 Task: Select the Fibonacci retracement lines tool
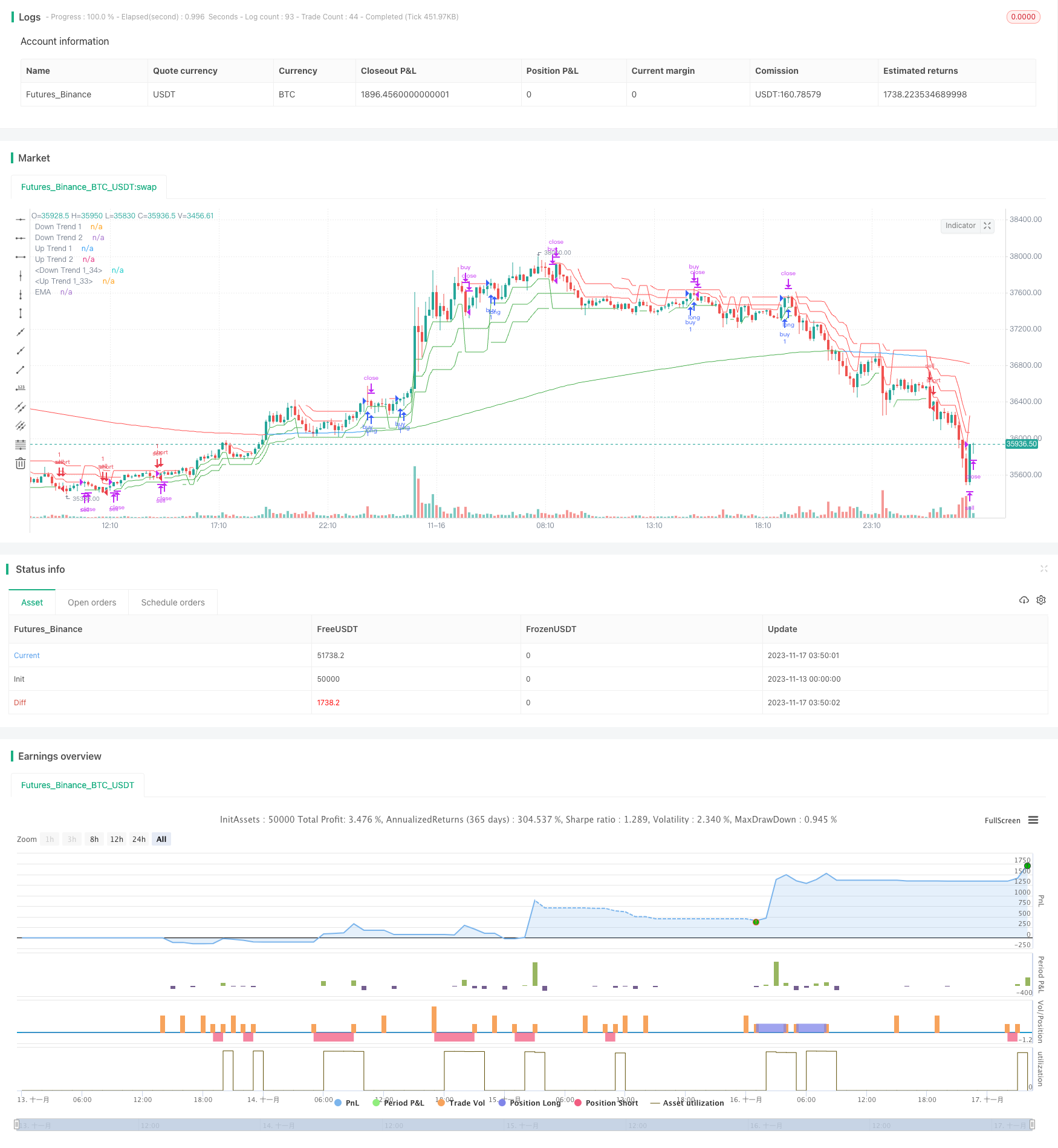[x=21, y=445]
